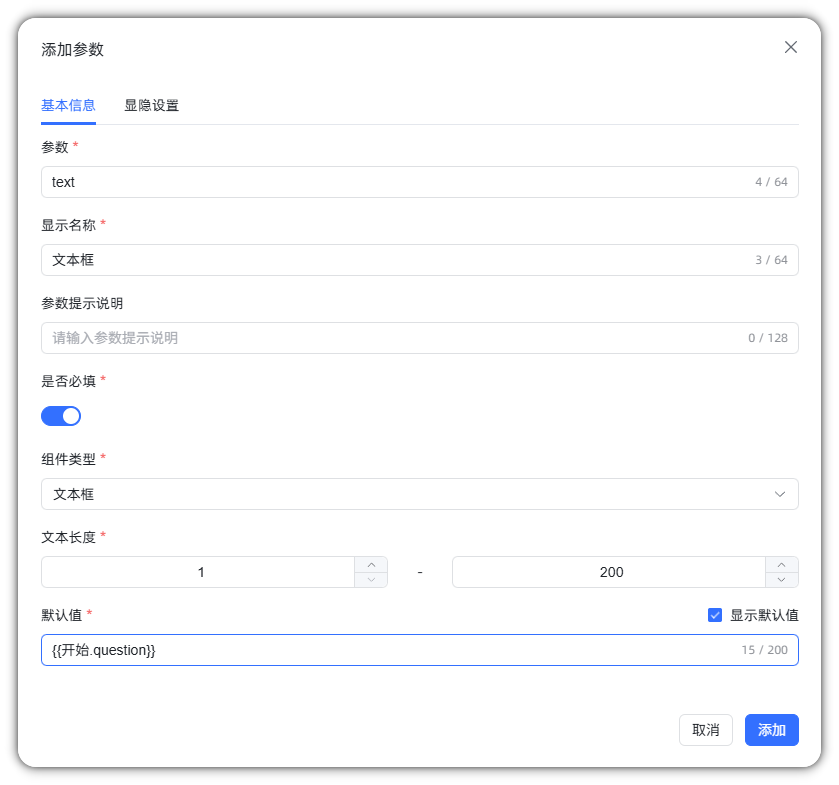Open the 显隐设置 tab

pyautogui.click(x=151, y=105)
